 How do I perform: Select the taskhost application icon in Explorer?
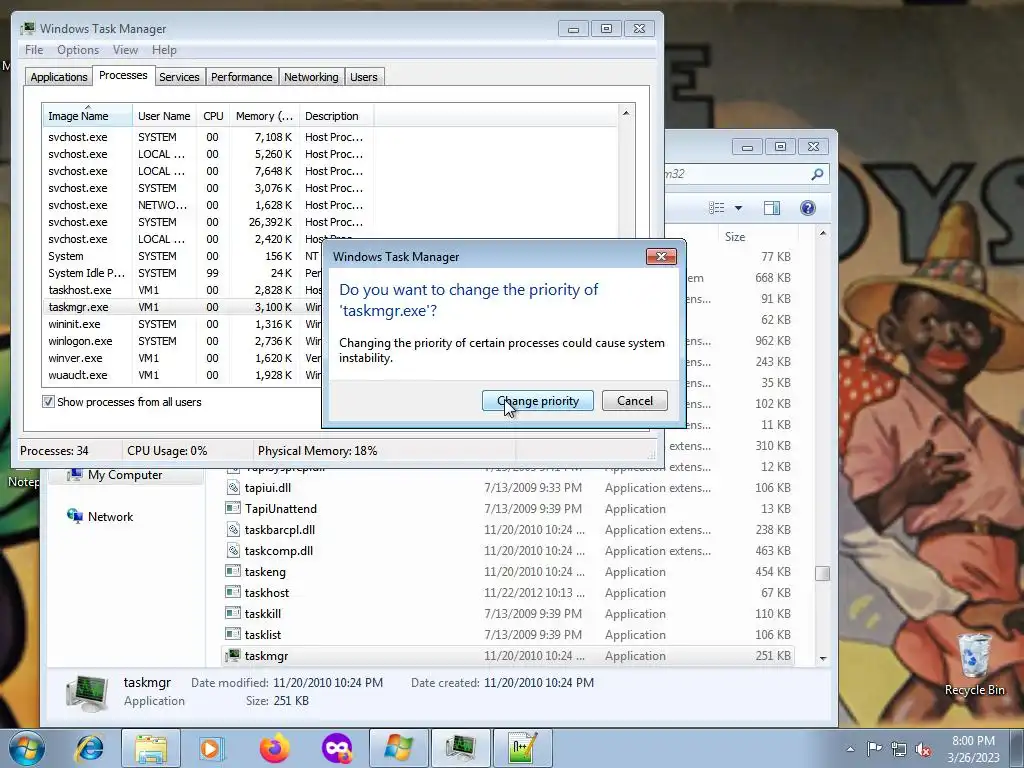click(233, 592)
